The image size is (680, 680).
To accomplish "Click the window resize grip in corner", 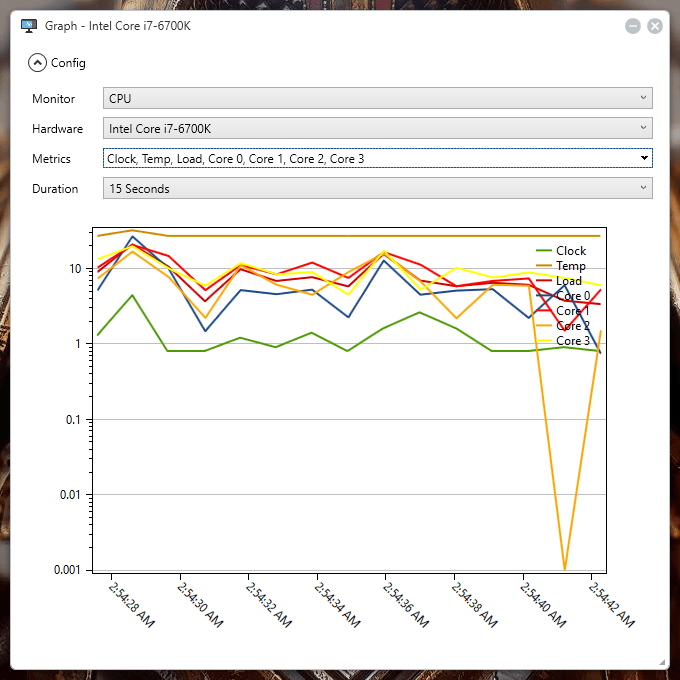I will pyautogui.click(x=662, y=662).
